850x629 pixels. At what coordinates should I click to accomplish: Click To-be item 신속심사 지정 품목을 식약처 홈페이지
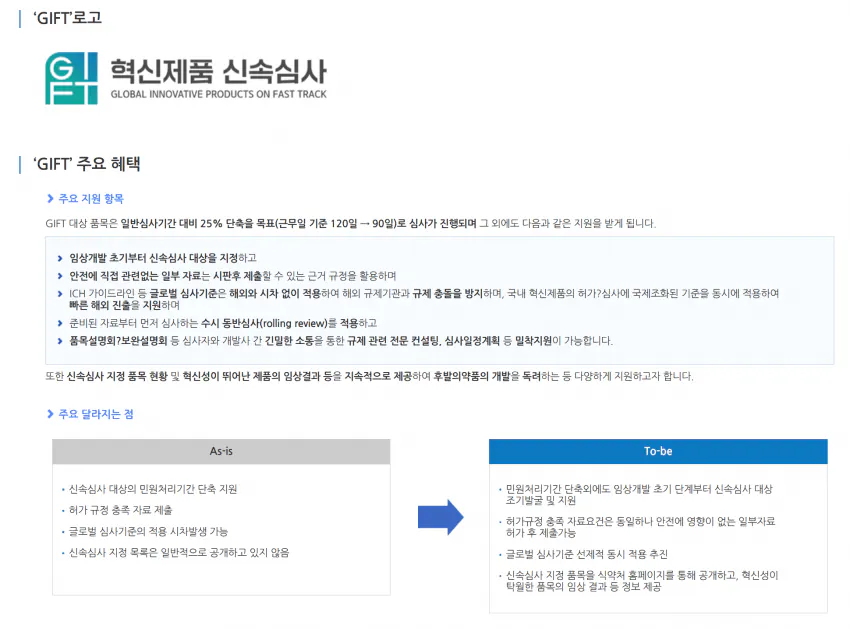[642, 581]
